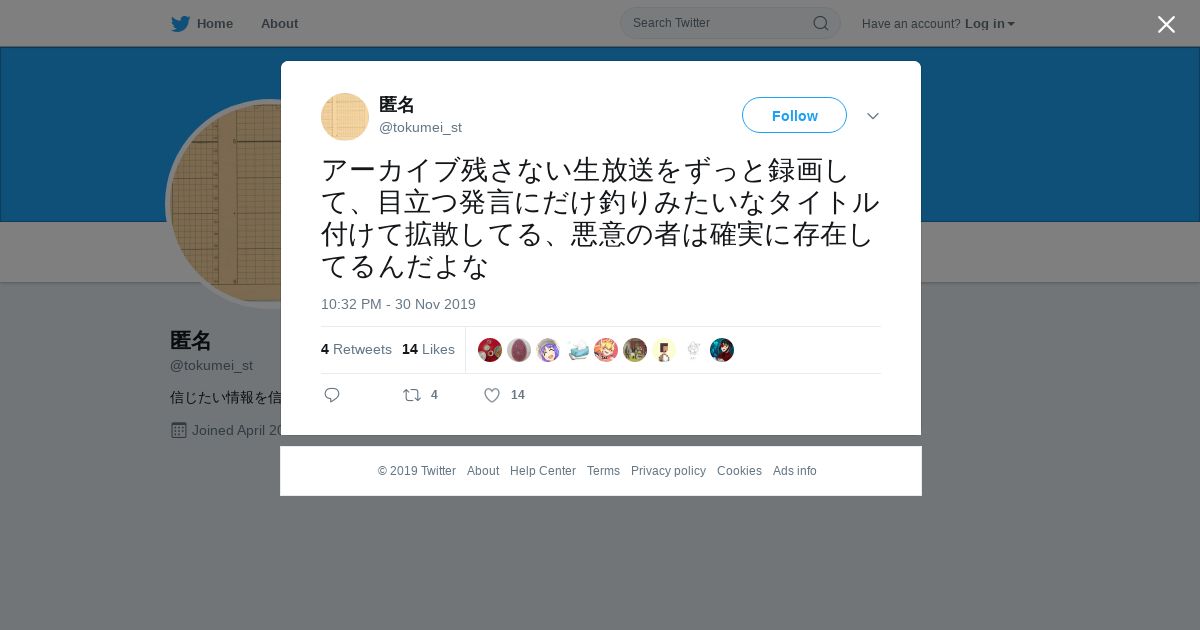Close the tweet overlay with the X icon

pyautogui.click(x=1166, y=24)
